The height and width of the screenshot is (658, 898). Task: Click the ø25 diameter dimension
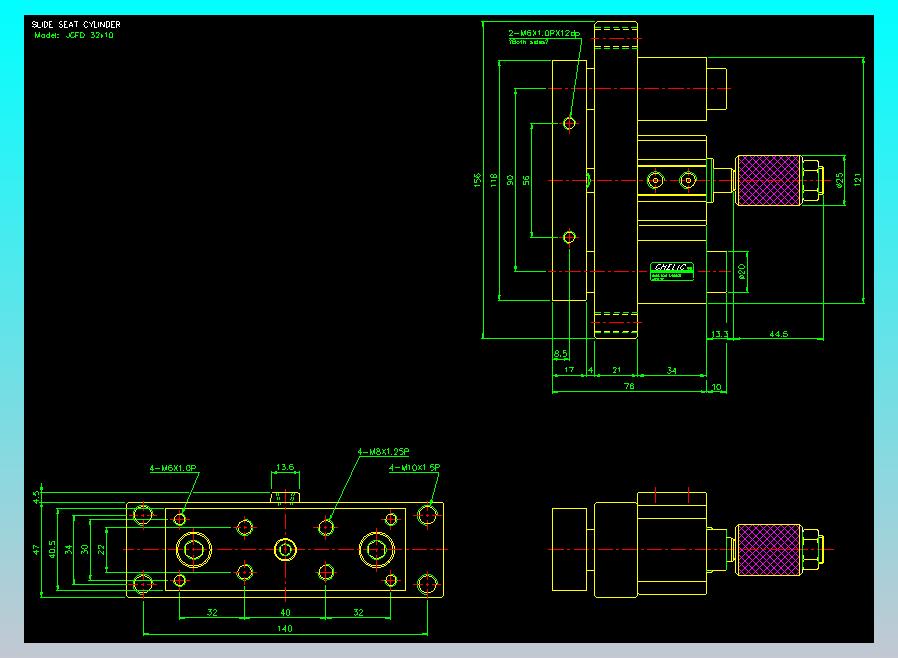coord(840,180)
